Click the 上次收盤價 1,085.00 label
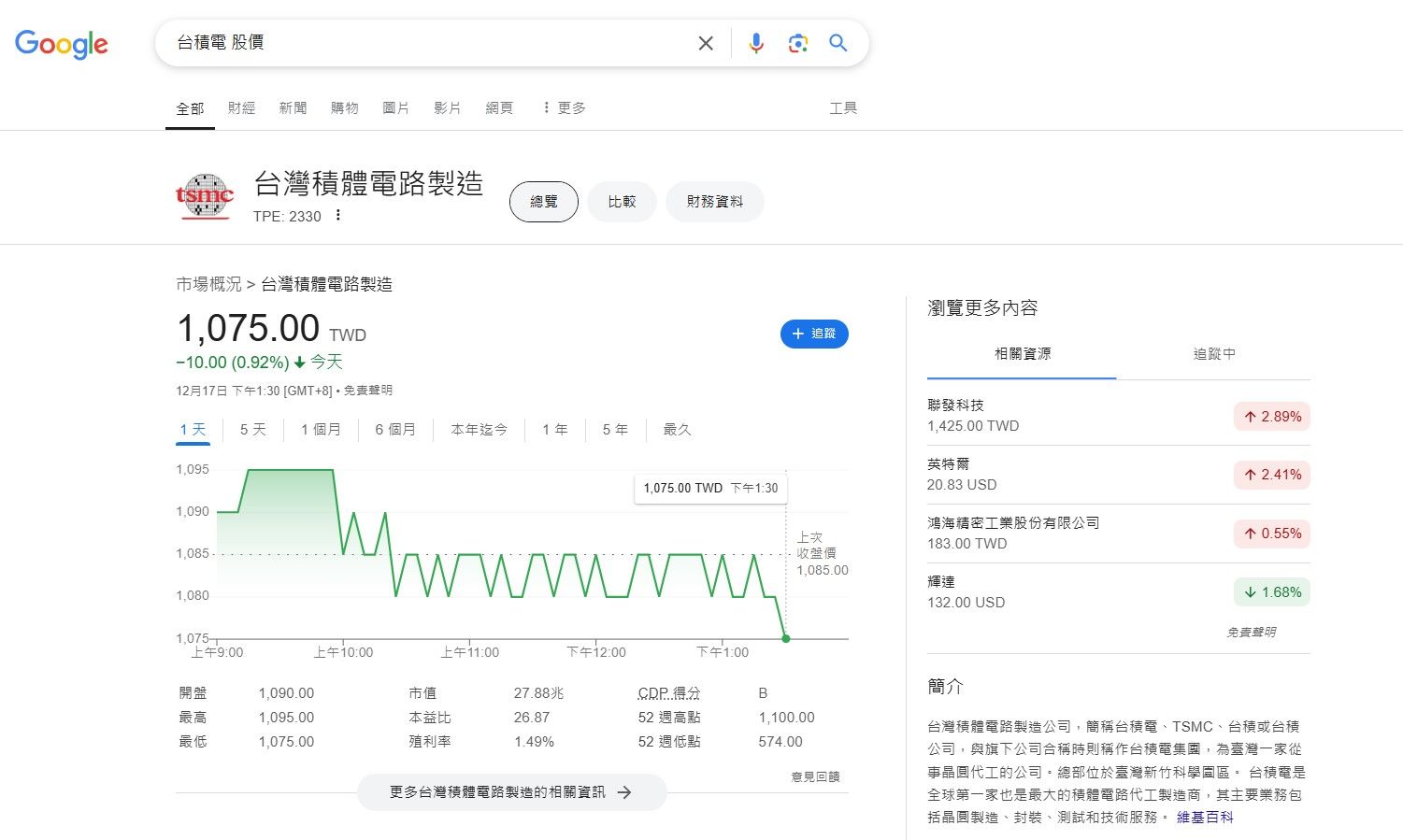This screenshot has width=1403, height=840. click(x=823, y=553)
